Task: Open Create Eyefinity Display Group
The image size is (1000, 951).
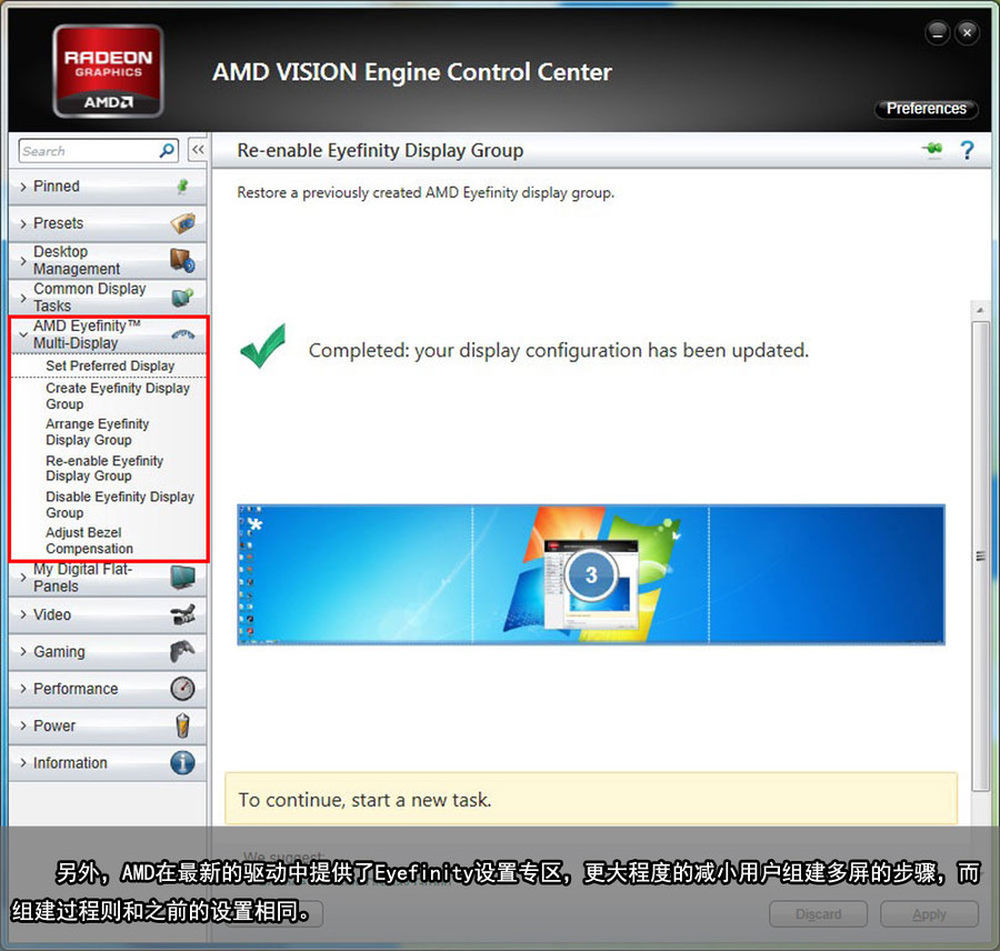Action: (x=118, y=395)
